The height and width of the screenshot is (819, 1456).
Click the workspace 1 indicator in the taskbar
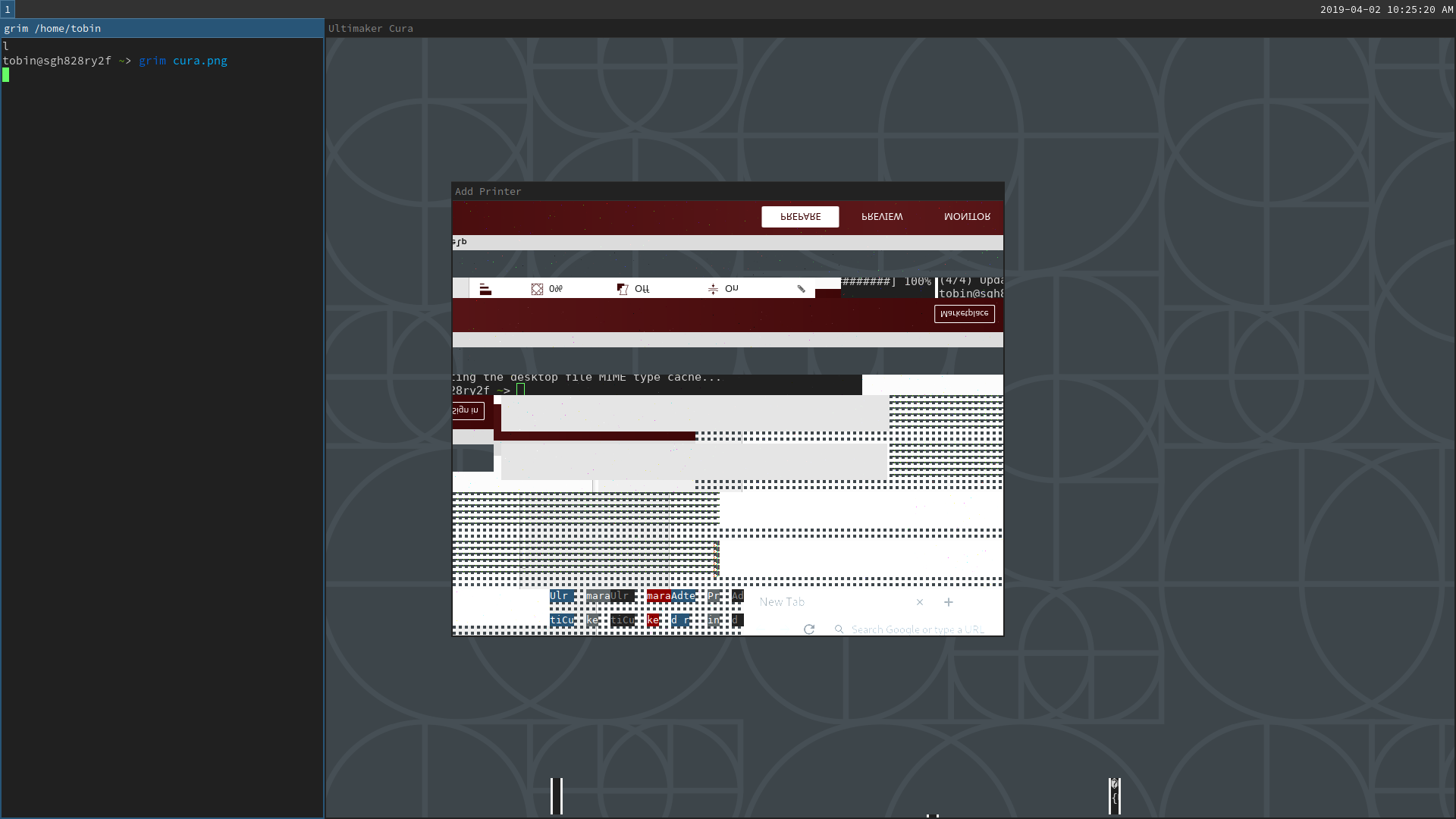[7, 10]
